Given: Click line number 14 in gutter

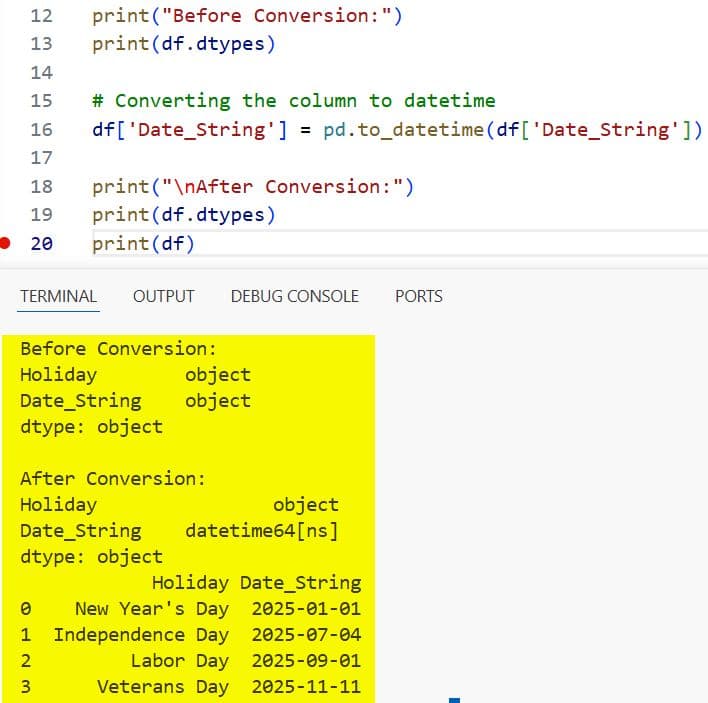Looking at the screenshot, I should point(42,73).
